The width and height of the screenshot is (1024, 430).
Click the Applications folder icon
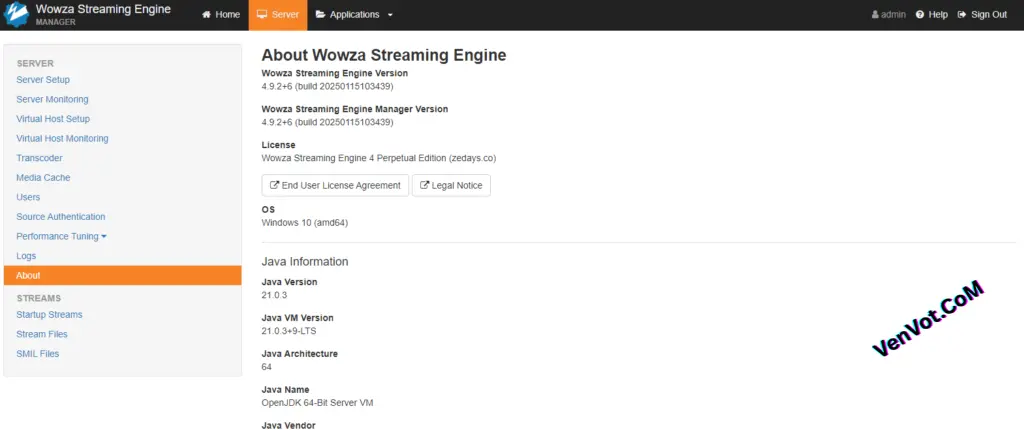tap(321, 14)
